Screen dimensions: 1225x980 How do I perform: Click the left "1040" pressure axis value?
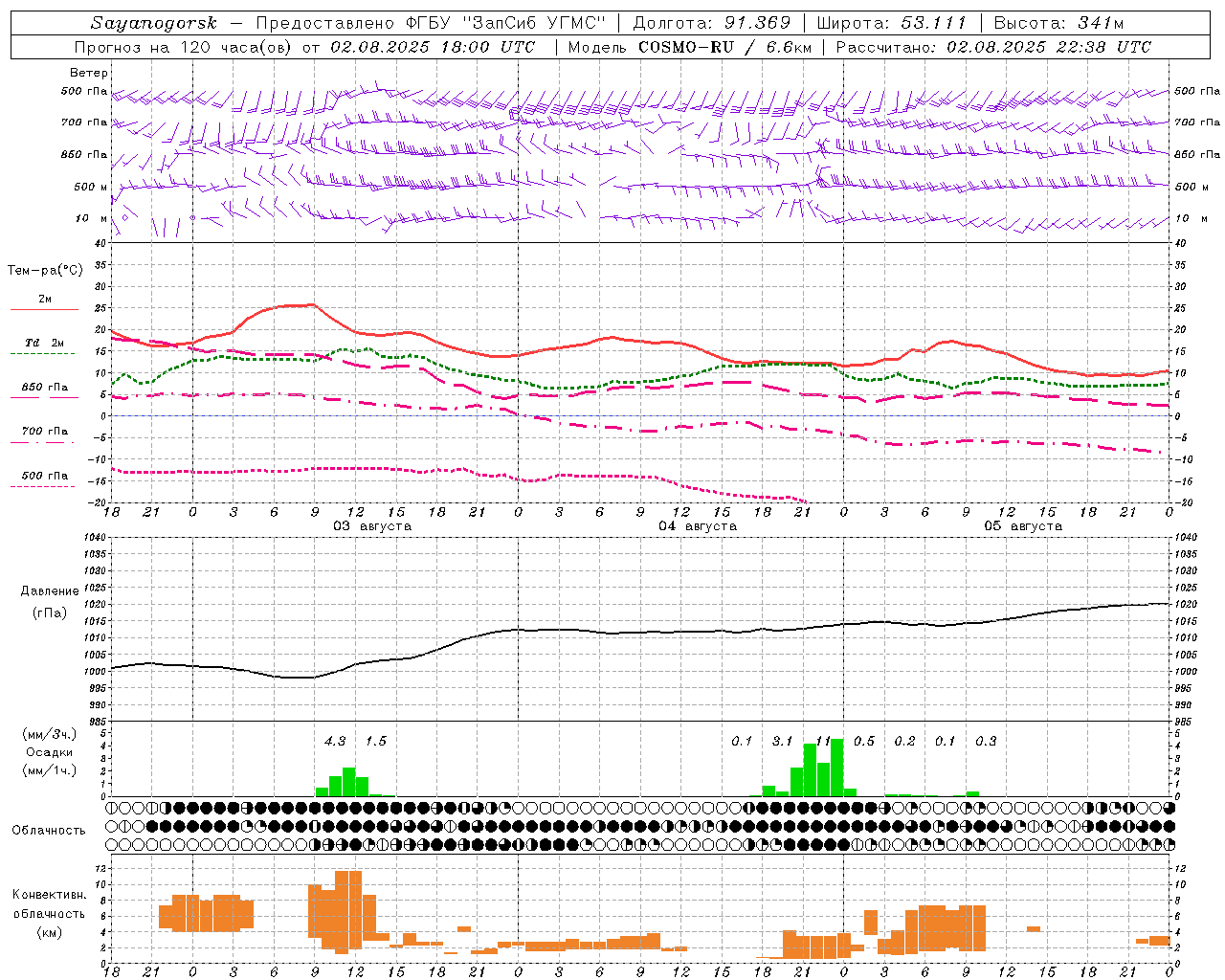(x=95, y=538)
